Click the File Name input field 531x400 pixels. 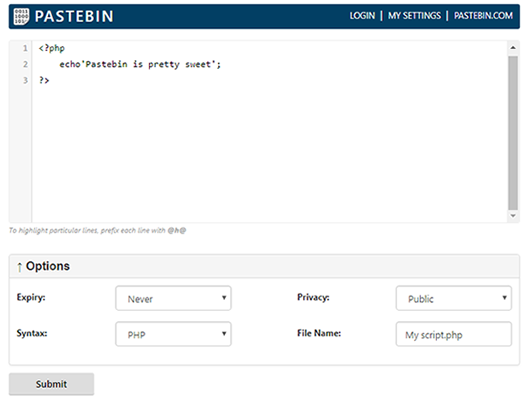453,334
